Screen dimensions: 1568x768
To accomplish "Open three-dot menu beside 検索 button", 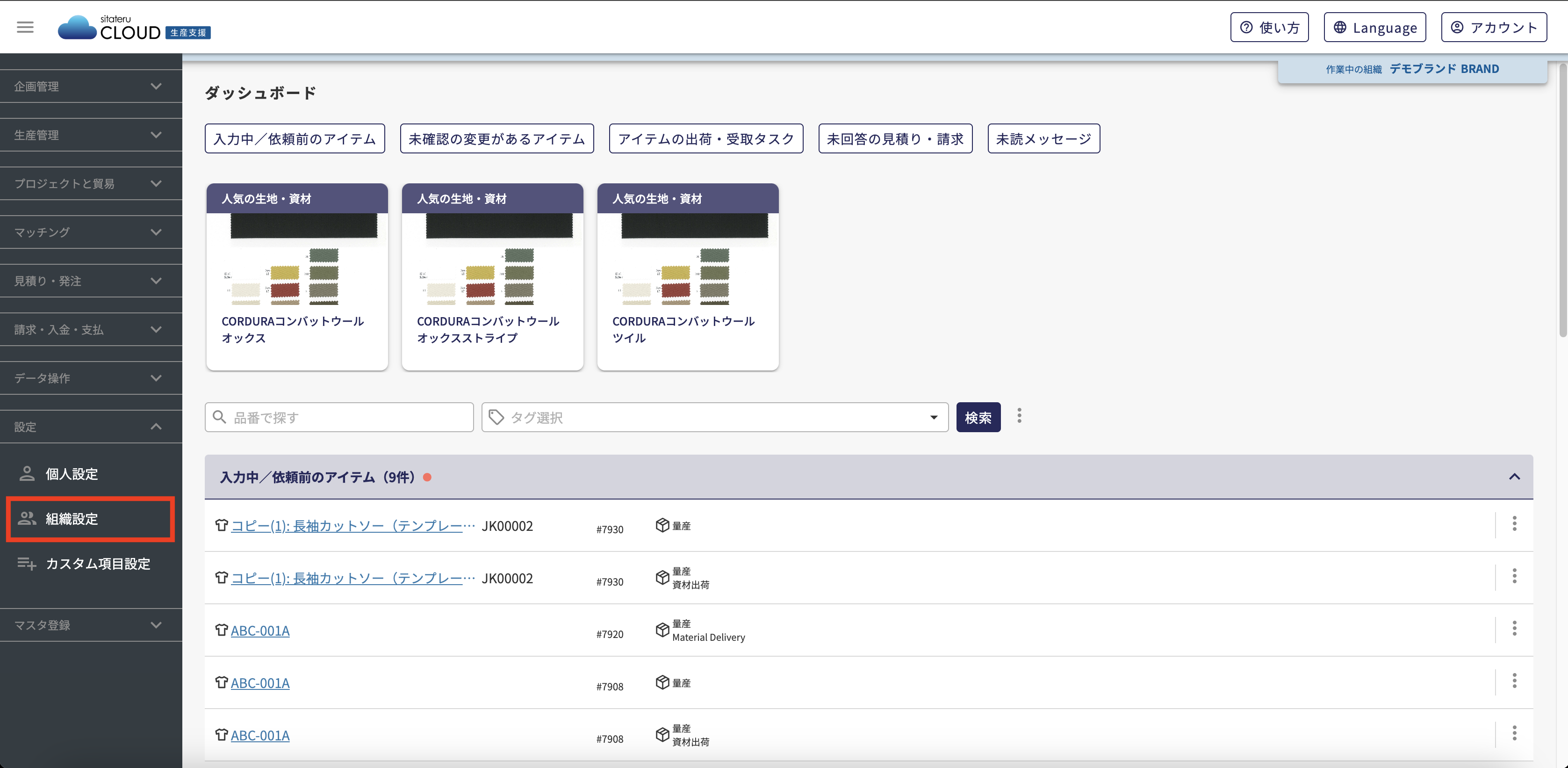I will (x=1019, y=416).
